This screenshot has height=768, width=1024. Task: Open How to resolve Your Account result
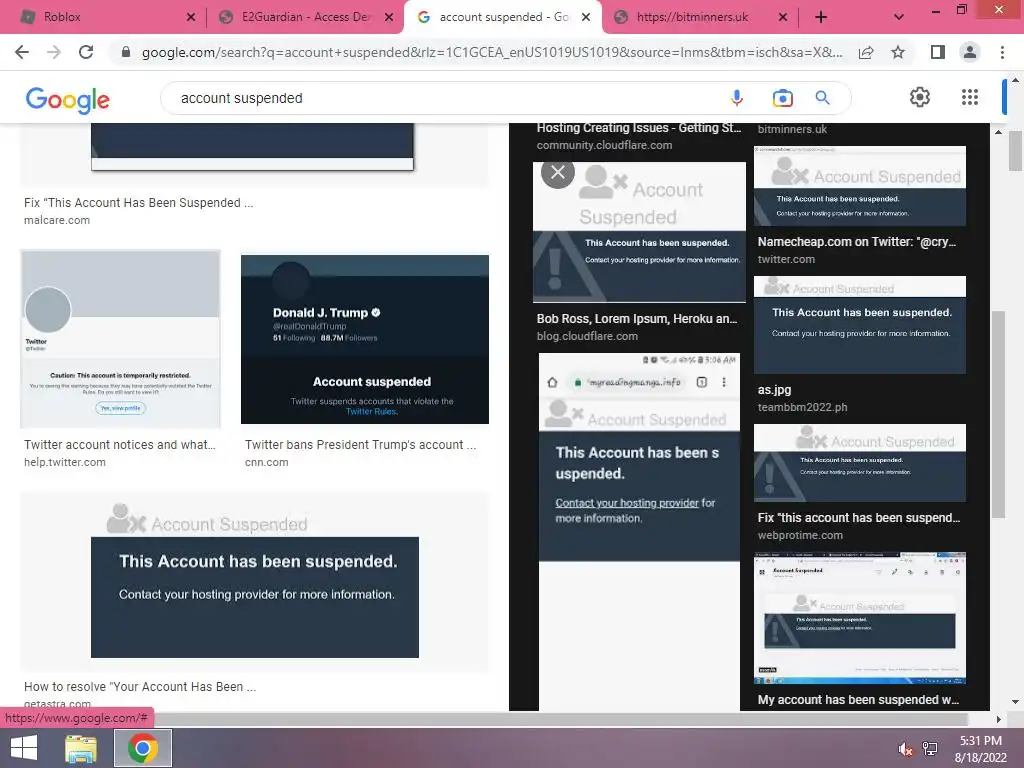click(140, 686)
